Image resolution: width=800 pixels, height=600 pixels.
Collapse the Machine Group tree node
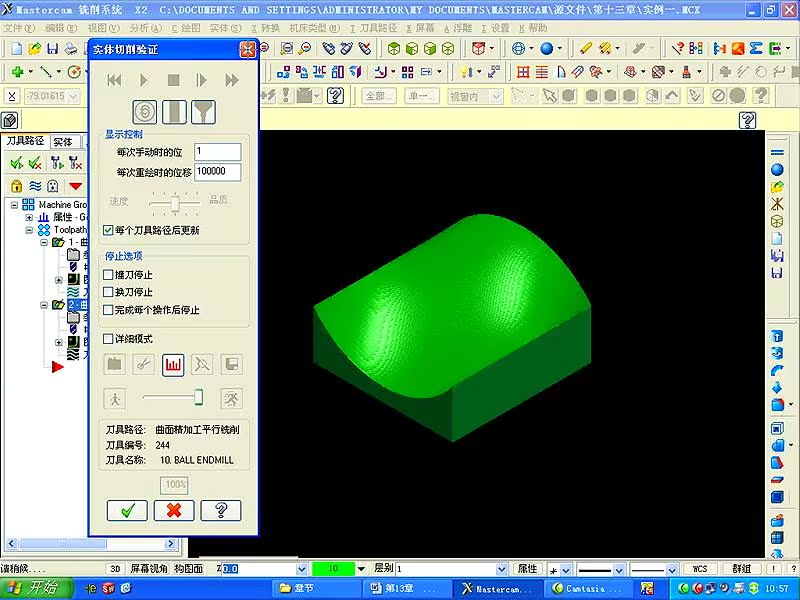(x=14, y=205)
